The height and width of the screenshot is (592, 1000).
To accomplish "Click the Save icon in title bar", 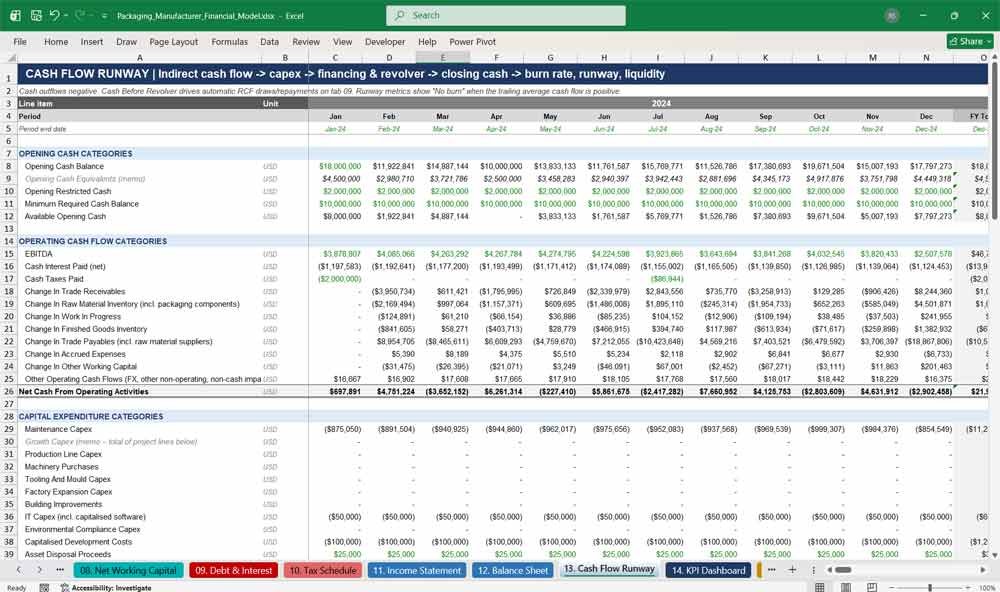I will click(x=36, y=15).
